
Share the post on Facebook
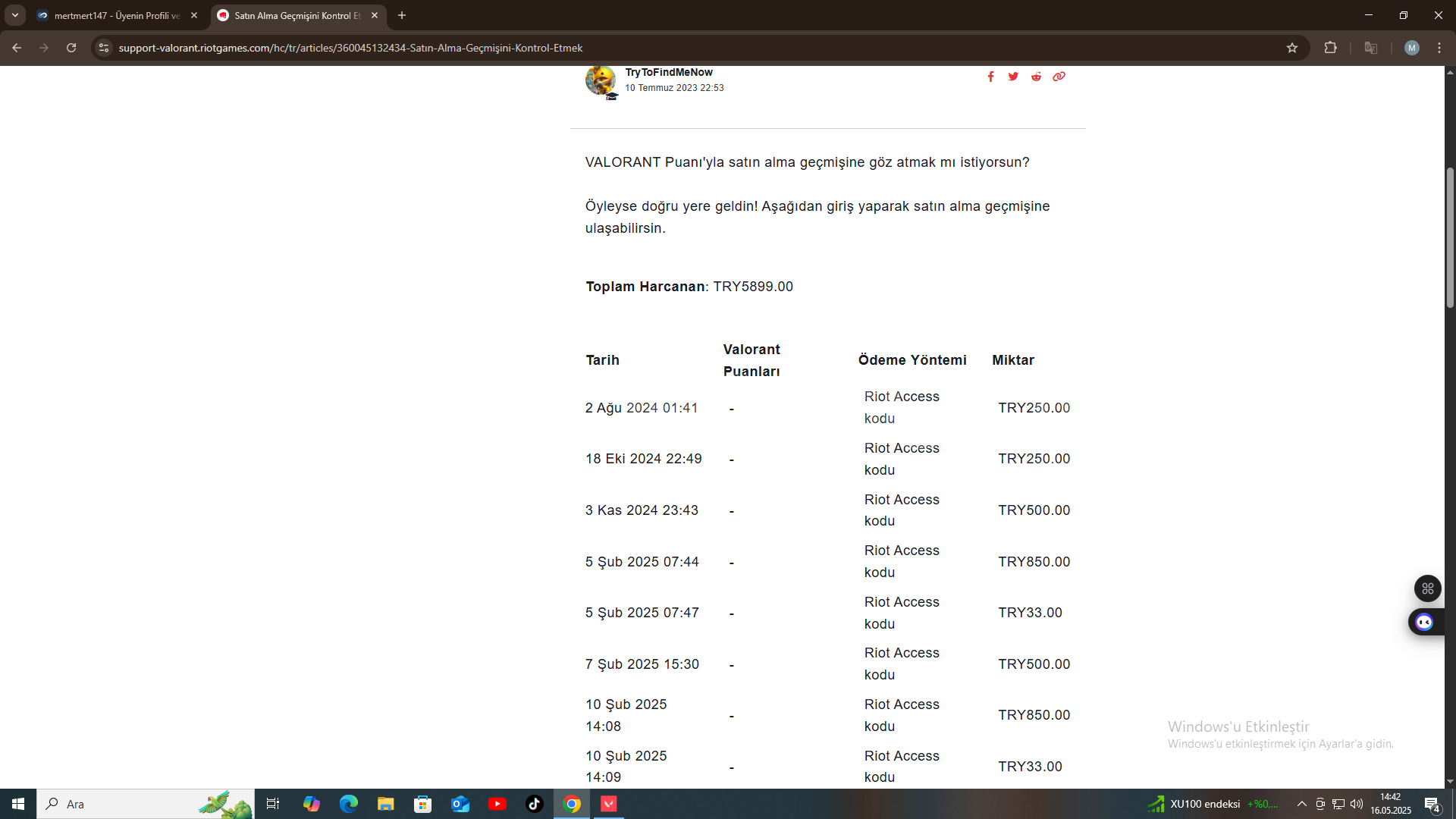[990, 77]
